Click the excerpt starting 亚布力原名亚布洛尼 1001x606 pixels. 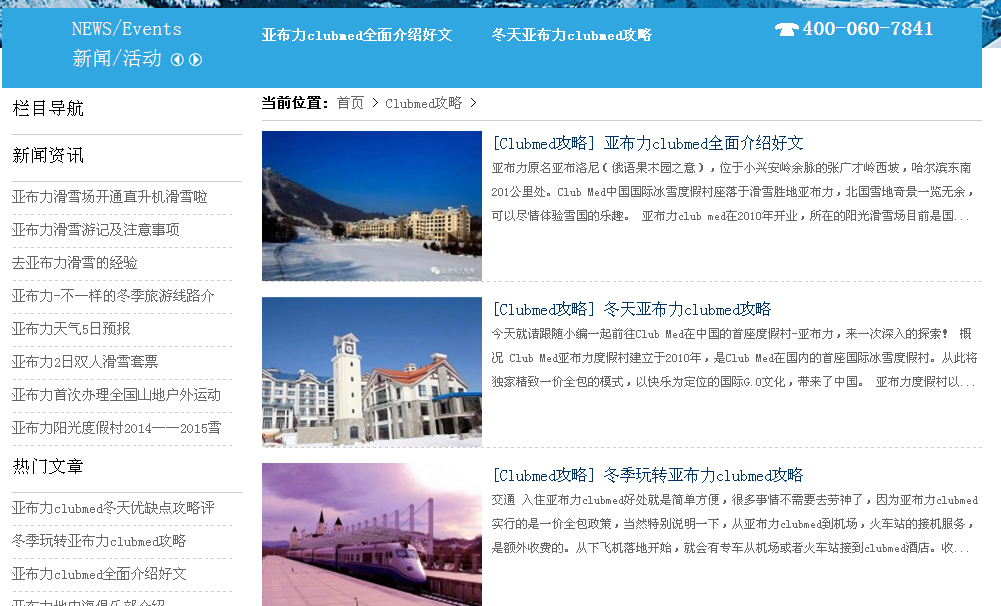733,192
